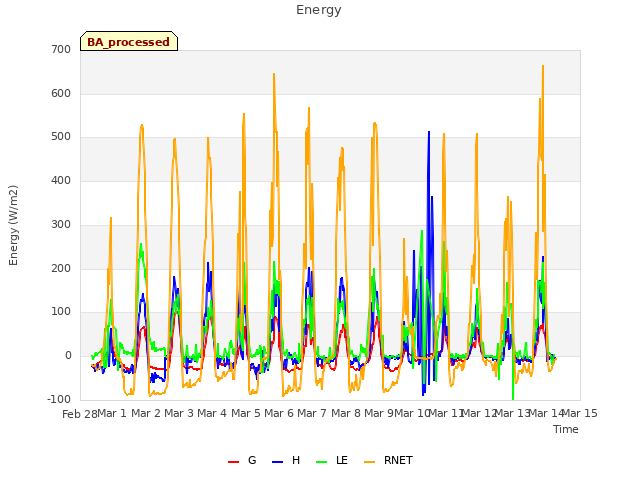Click the 300 y-axis value
Screen dimensions: 640x480
(61, 224)
